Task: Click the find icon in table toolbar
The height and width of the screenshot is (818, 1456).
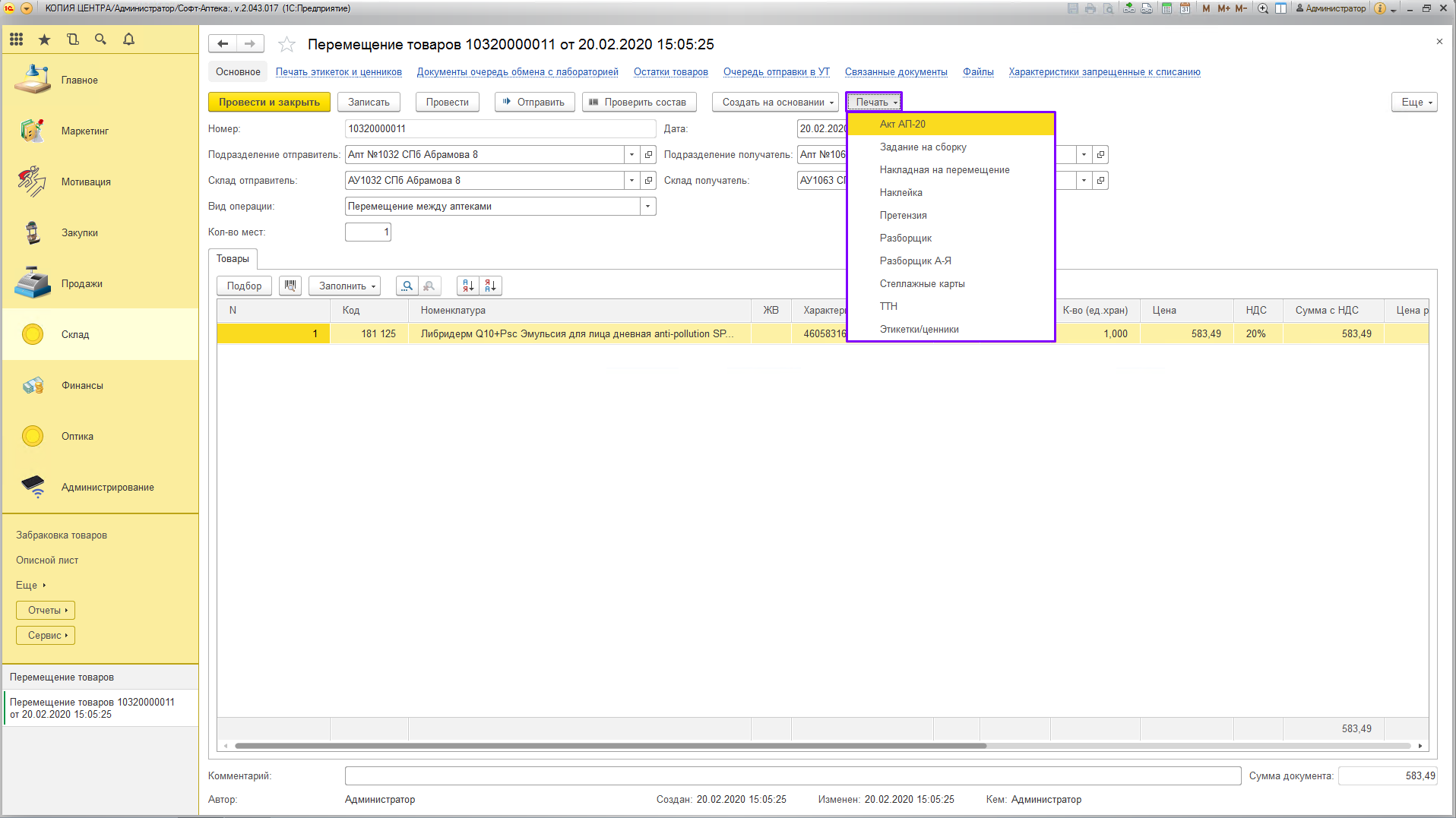Action: (x=407, y=286)
